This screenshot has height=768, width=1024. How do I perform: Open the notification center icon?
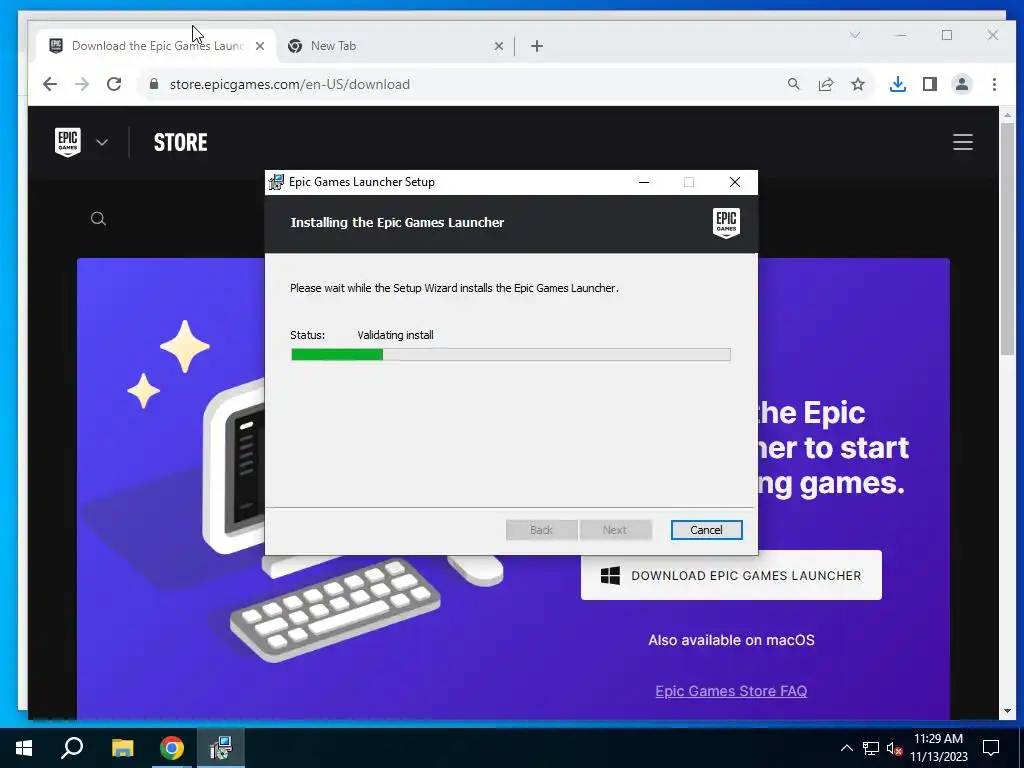pos(991,748)
